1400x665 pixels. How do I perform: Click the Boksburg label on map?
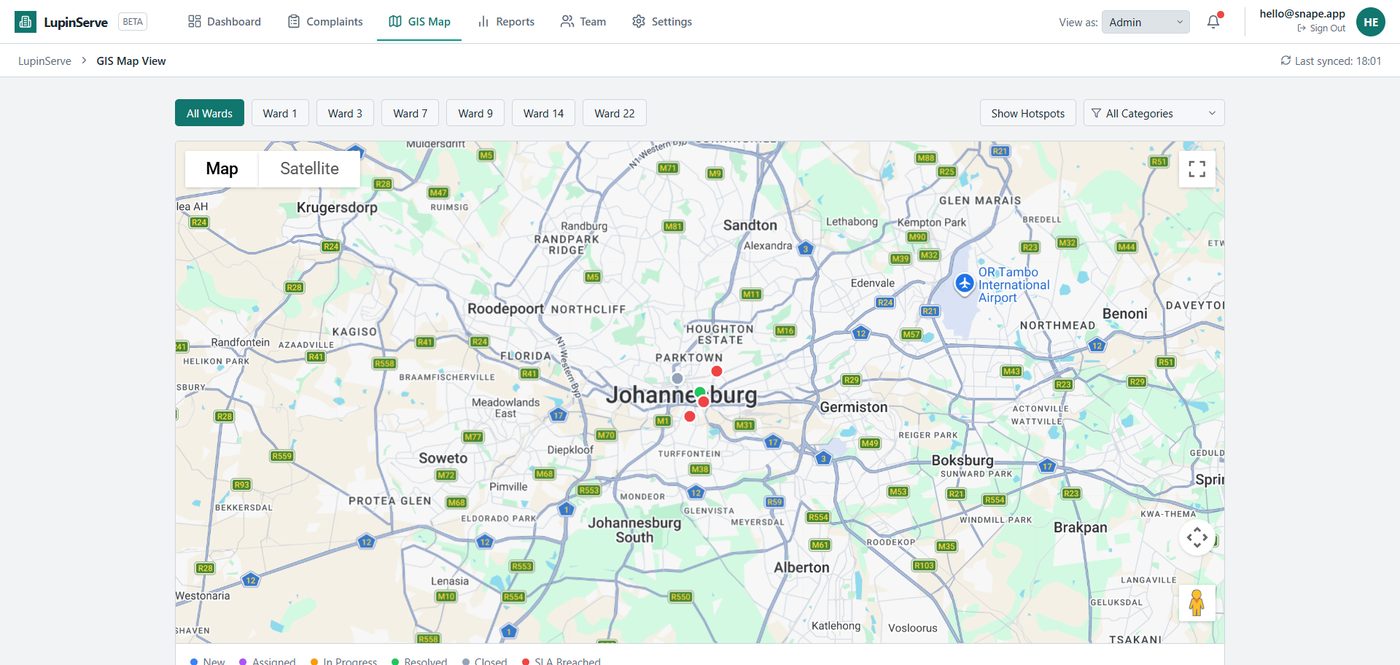(963, 461)
